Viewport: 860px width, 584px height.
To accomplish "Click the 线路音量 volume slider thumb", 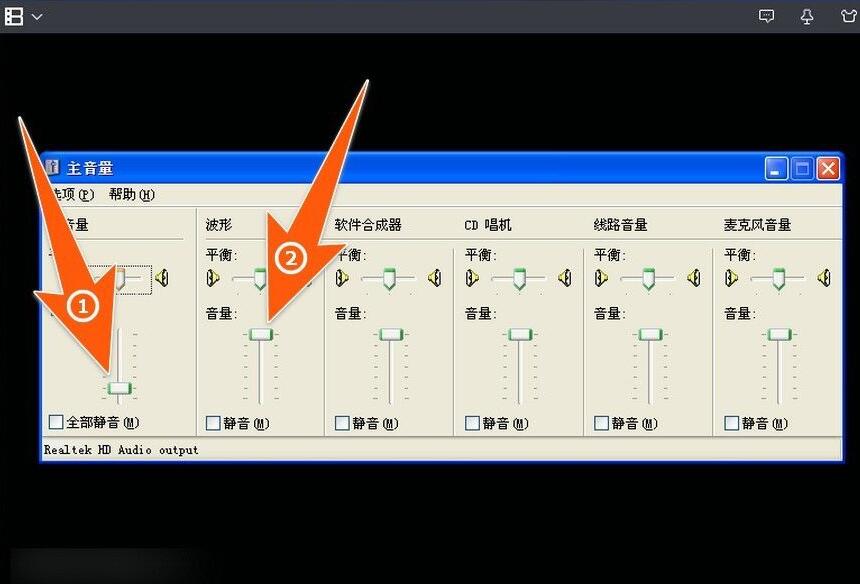I will pyautogui.click(x=650, y=334).
